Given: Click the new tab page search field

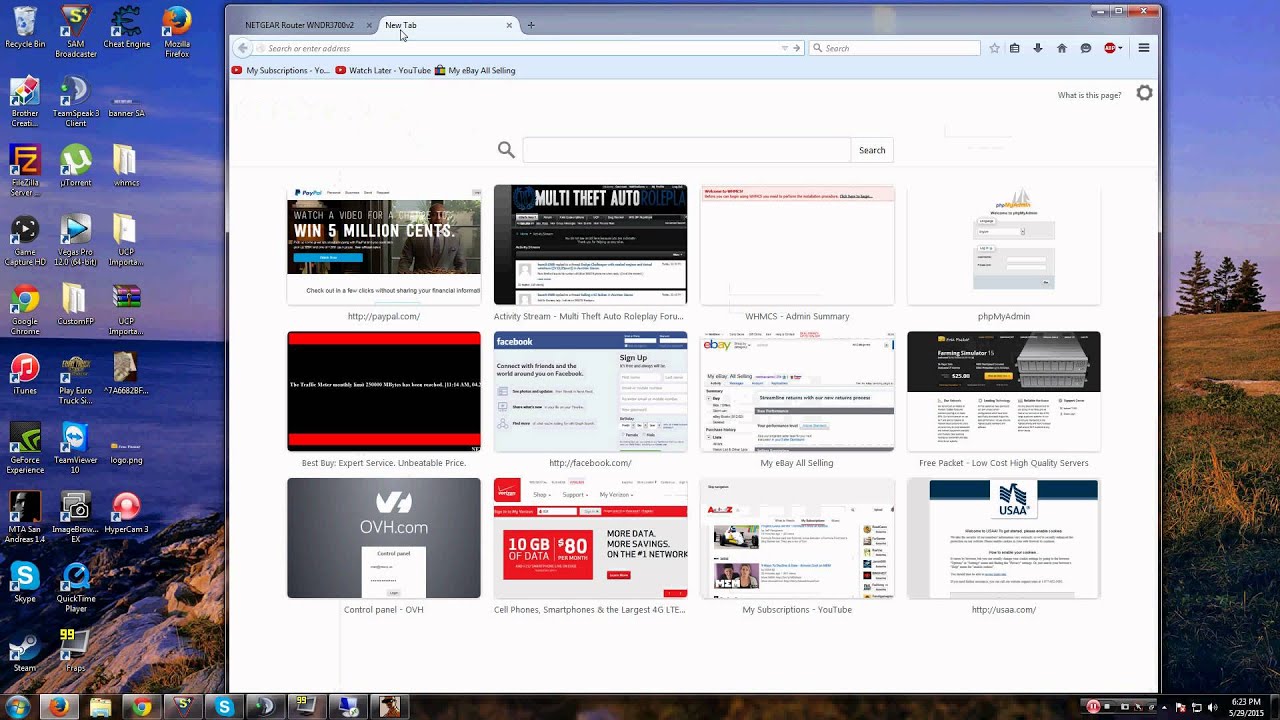Looking at the screenshot, I should tap(686, 150).
